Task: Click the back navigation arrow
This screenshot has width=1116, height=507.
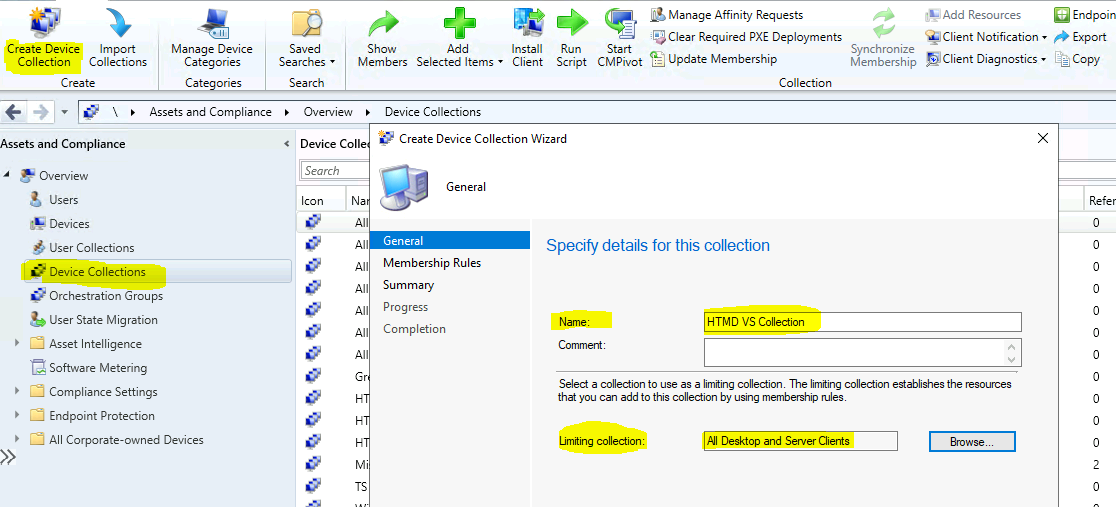Action: (x=14, y=112)
